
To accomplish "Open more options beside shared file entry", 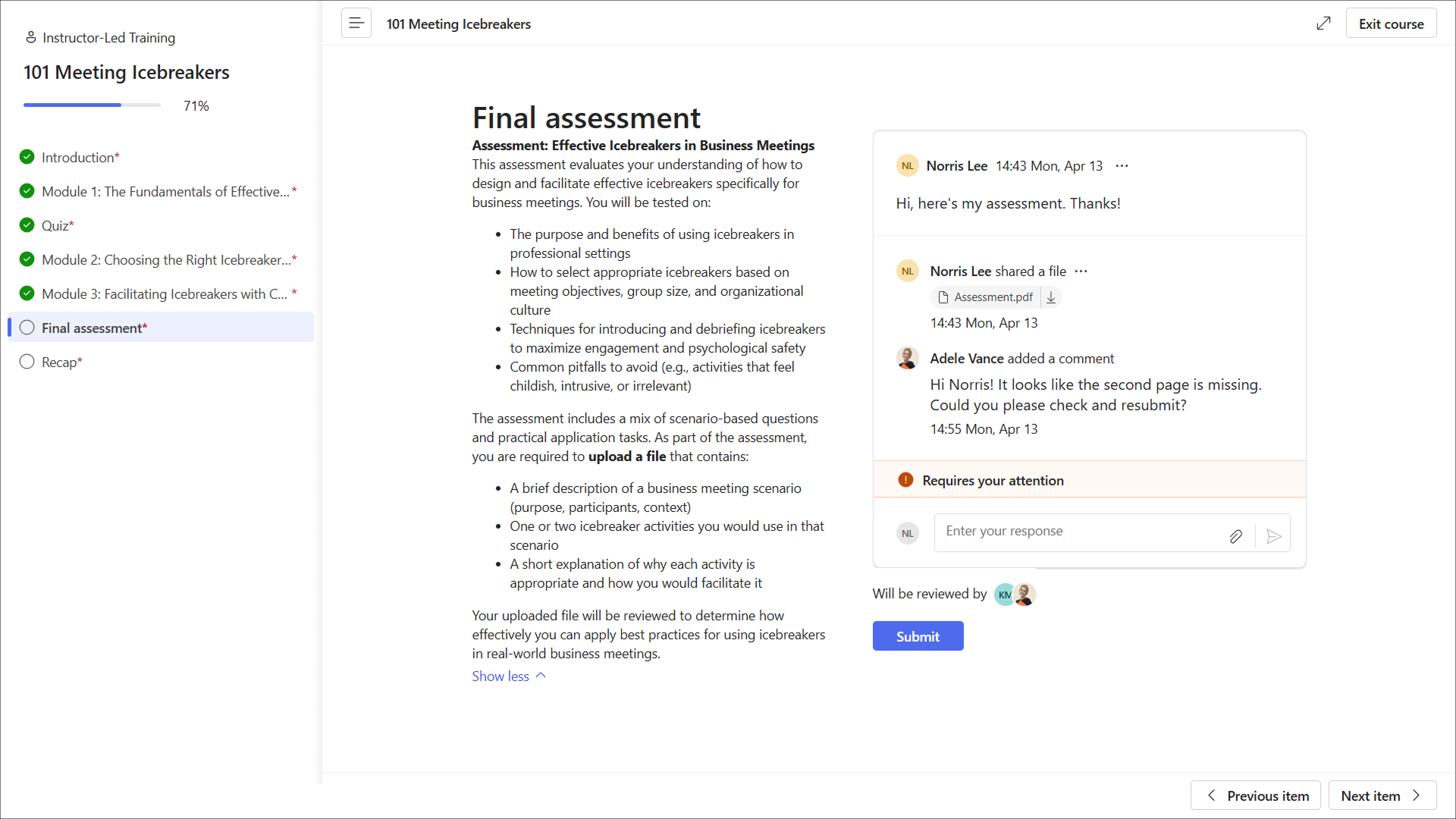I will pyautogui.click(x=1081, y=271).
